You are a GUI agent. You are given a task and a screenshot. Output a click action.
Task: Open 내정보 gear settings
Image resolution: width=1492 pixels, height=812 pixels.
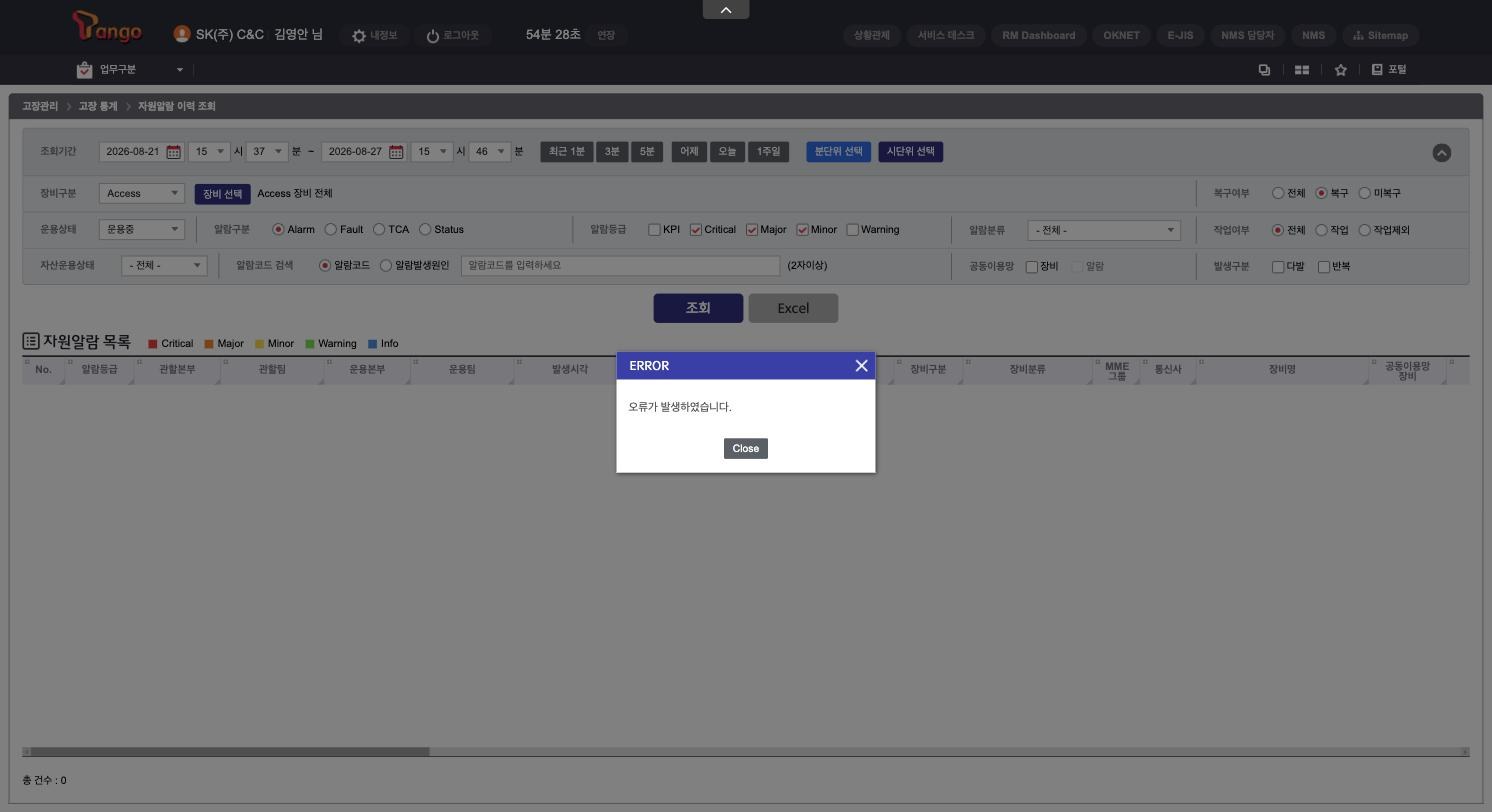click(x=359, y=36)
